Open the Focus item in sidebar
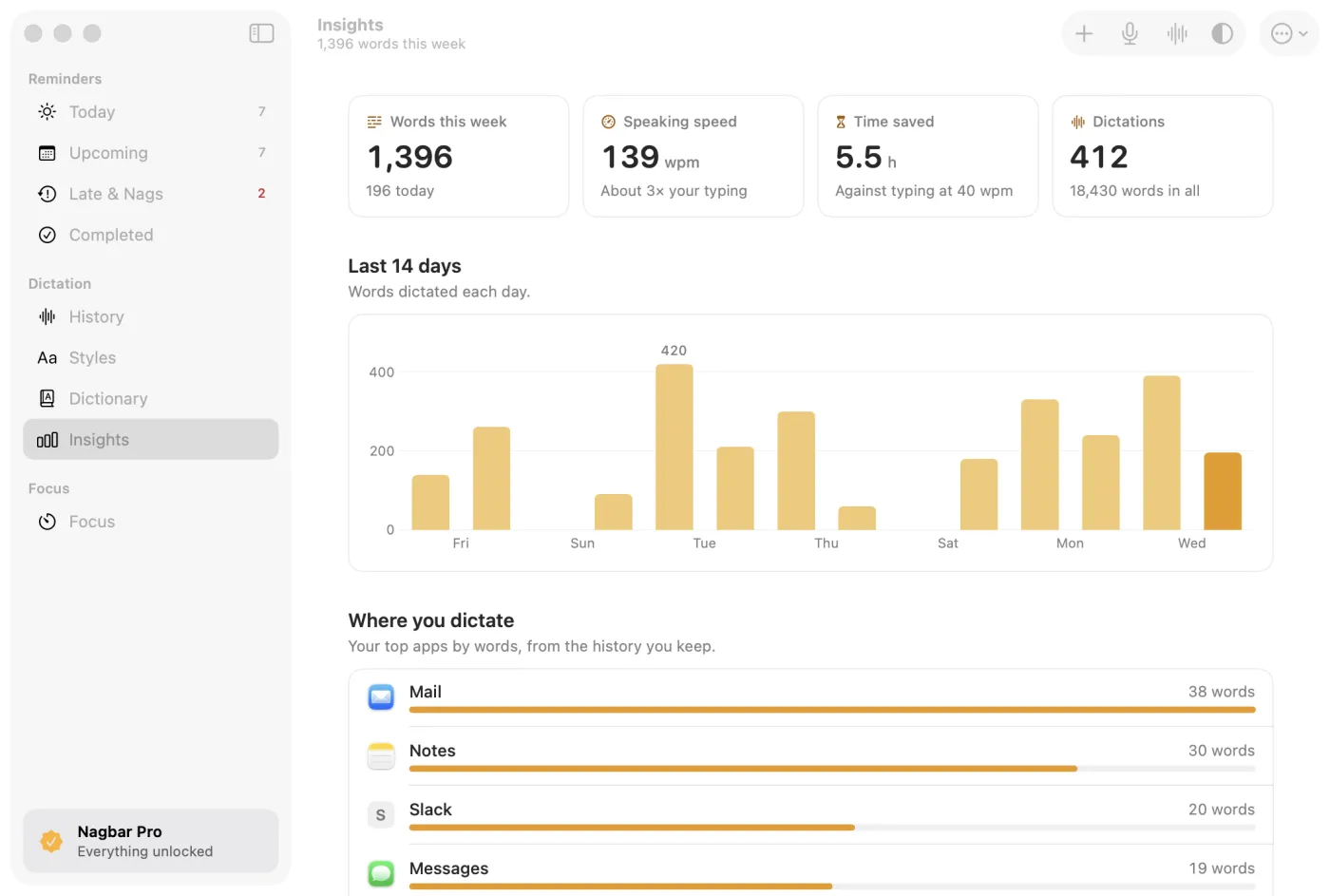1330x896 pixels. tap(151, 522)
